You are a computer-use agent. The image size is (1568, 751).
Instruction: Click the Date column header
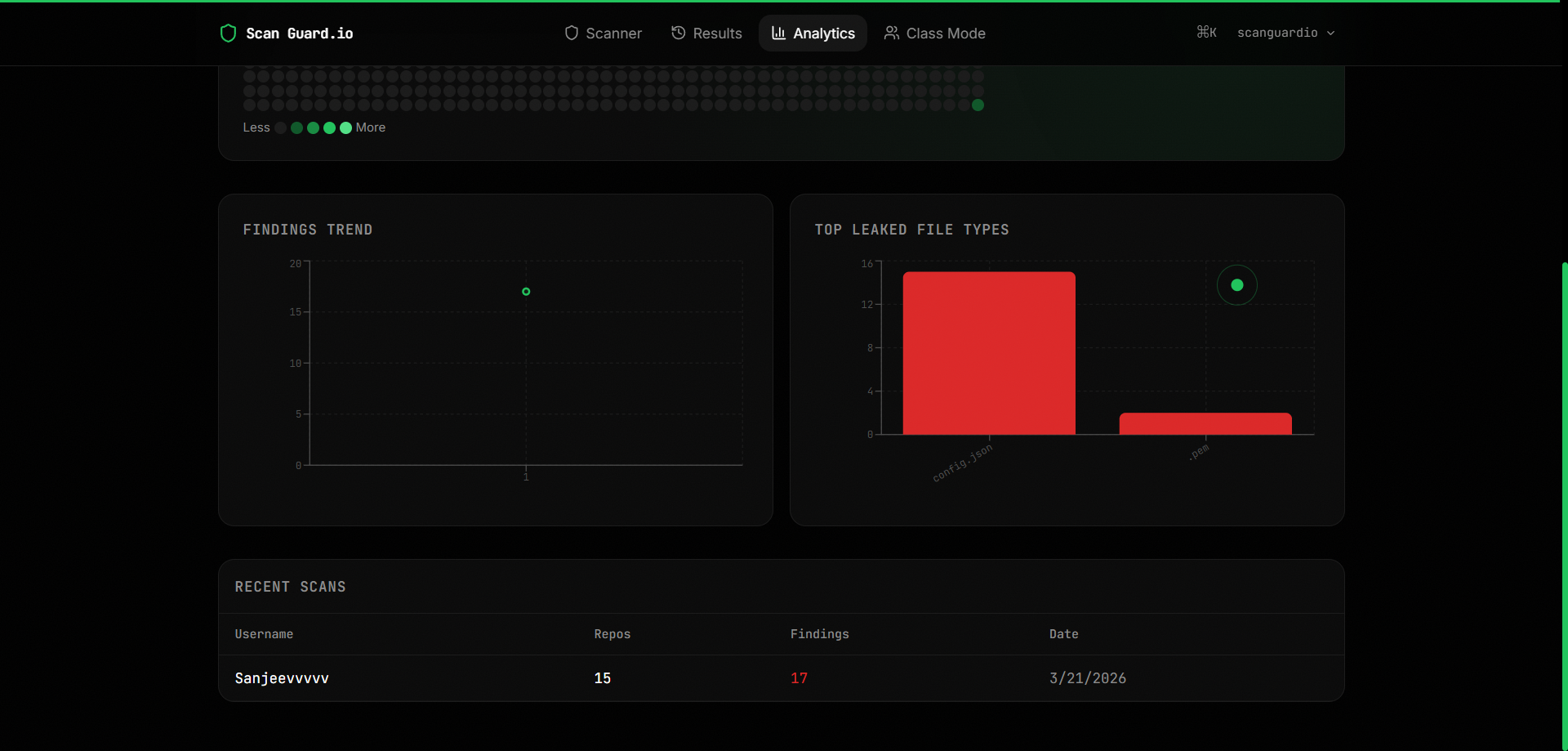[1063, 634]
